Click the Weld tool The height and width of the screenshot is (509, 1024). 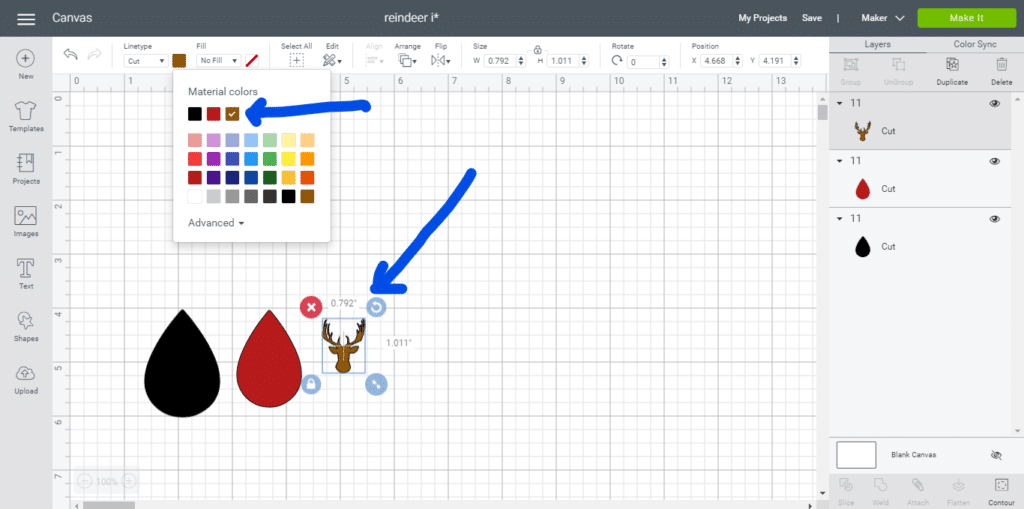tap(880, 485)
